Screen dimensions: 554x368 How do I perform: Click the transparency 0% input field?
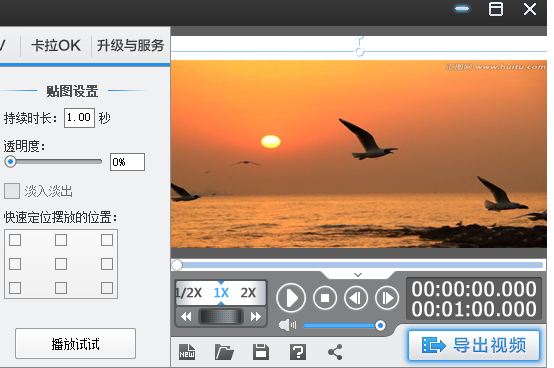pyautogui.click(x=127, y=162)
